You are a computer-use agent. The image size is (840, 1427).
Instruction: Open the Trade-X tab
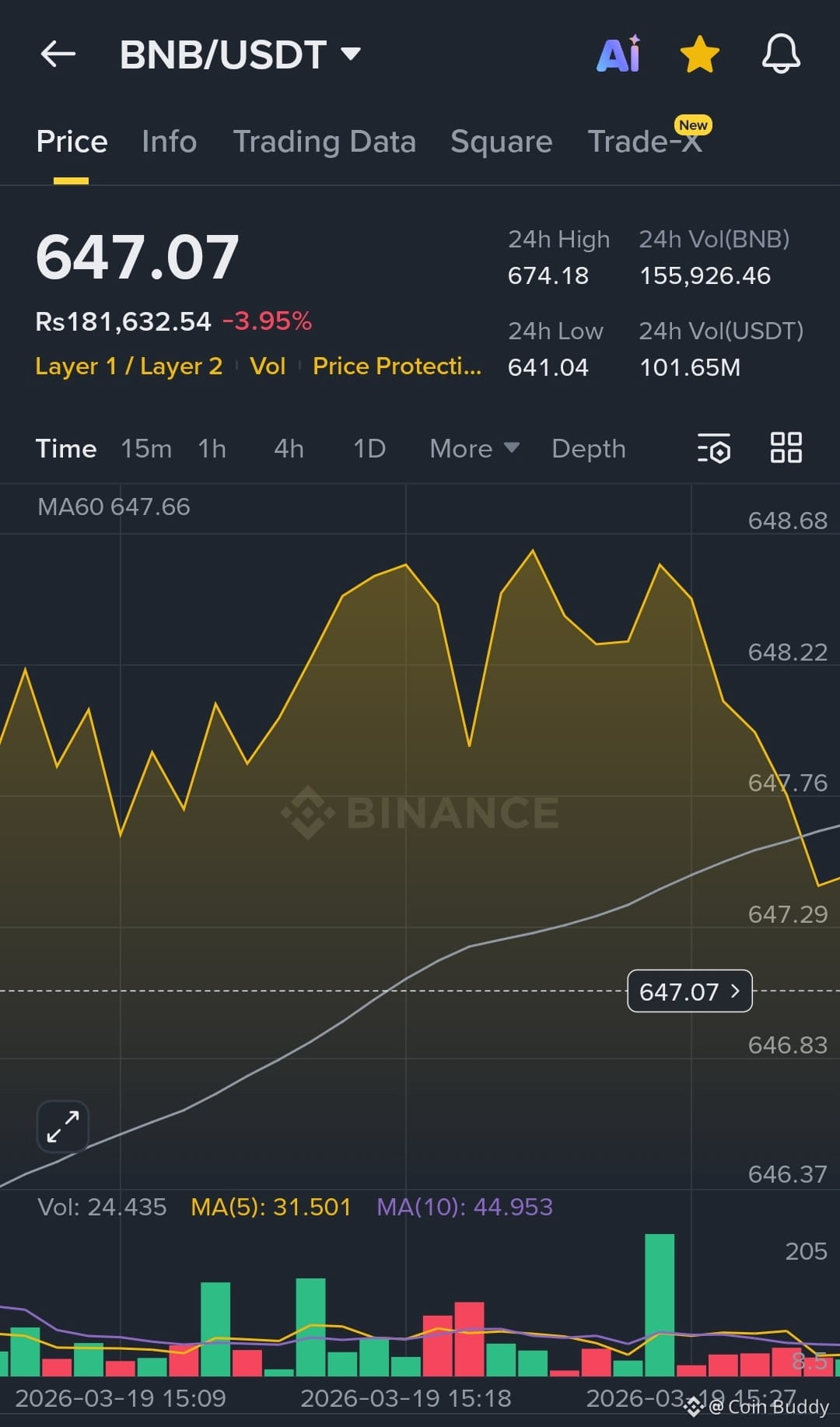tap(645, 142)
